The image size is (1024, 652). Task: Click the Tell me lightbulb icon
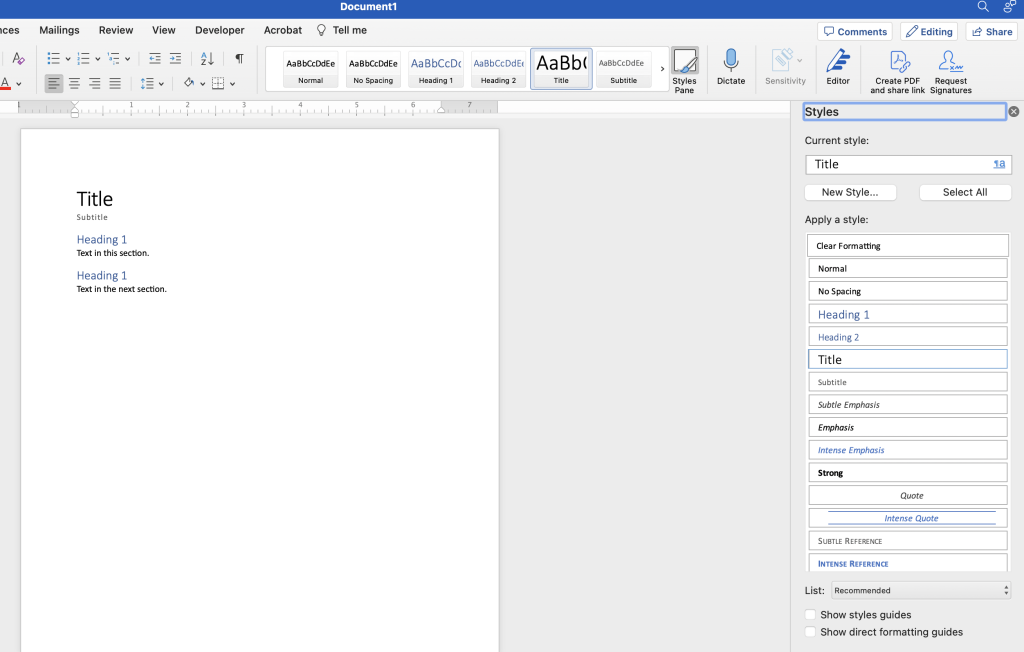321,30
